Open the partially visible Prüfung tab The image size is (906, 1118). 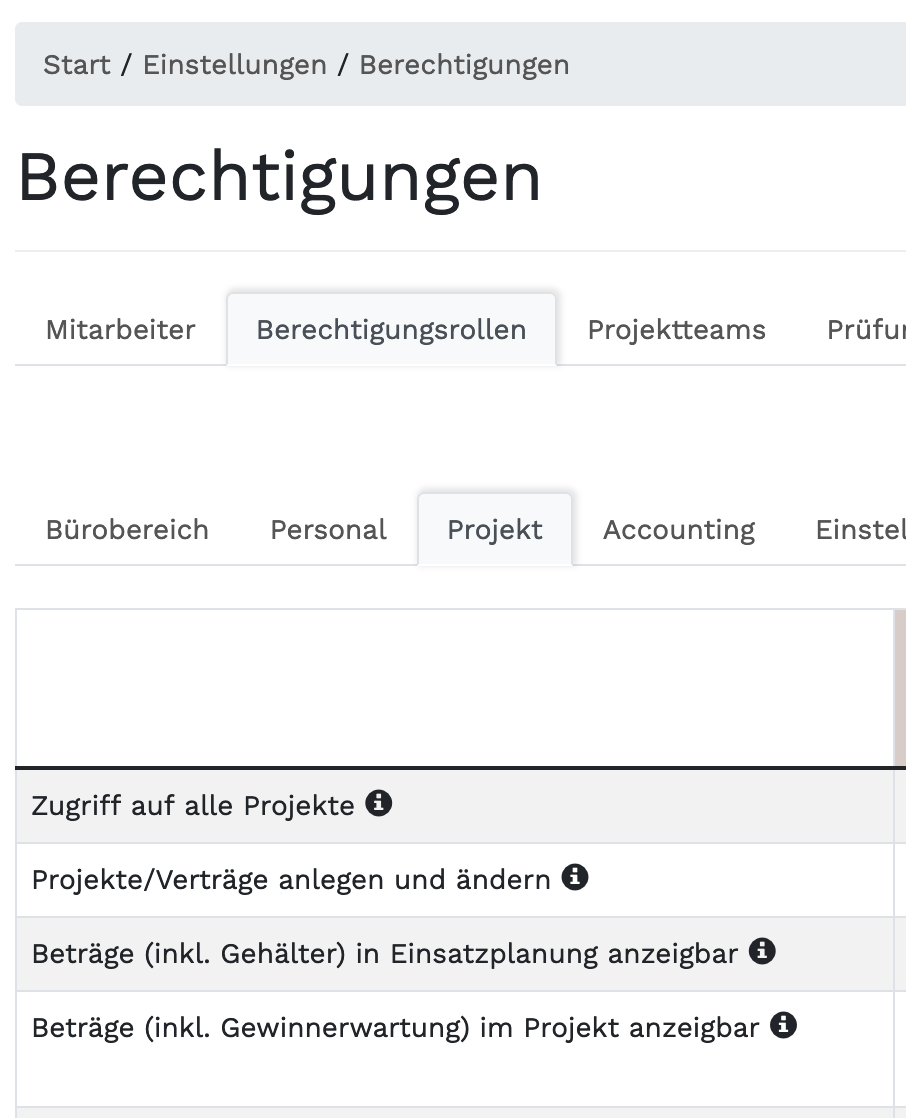865,330
